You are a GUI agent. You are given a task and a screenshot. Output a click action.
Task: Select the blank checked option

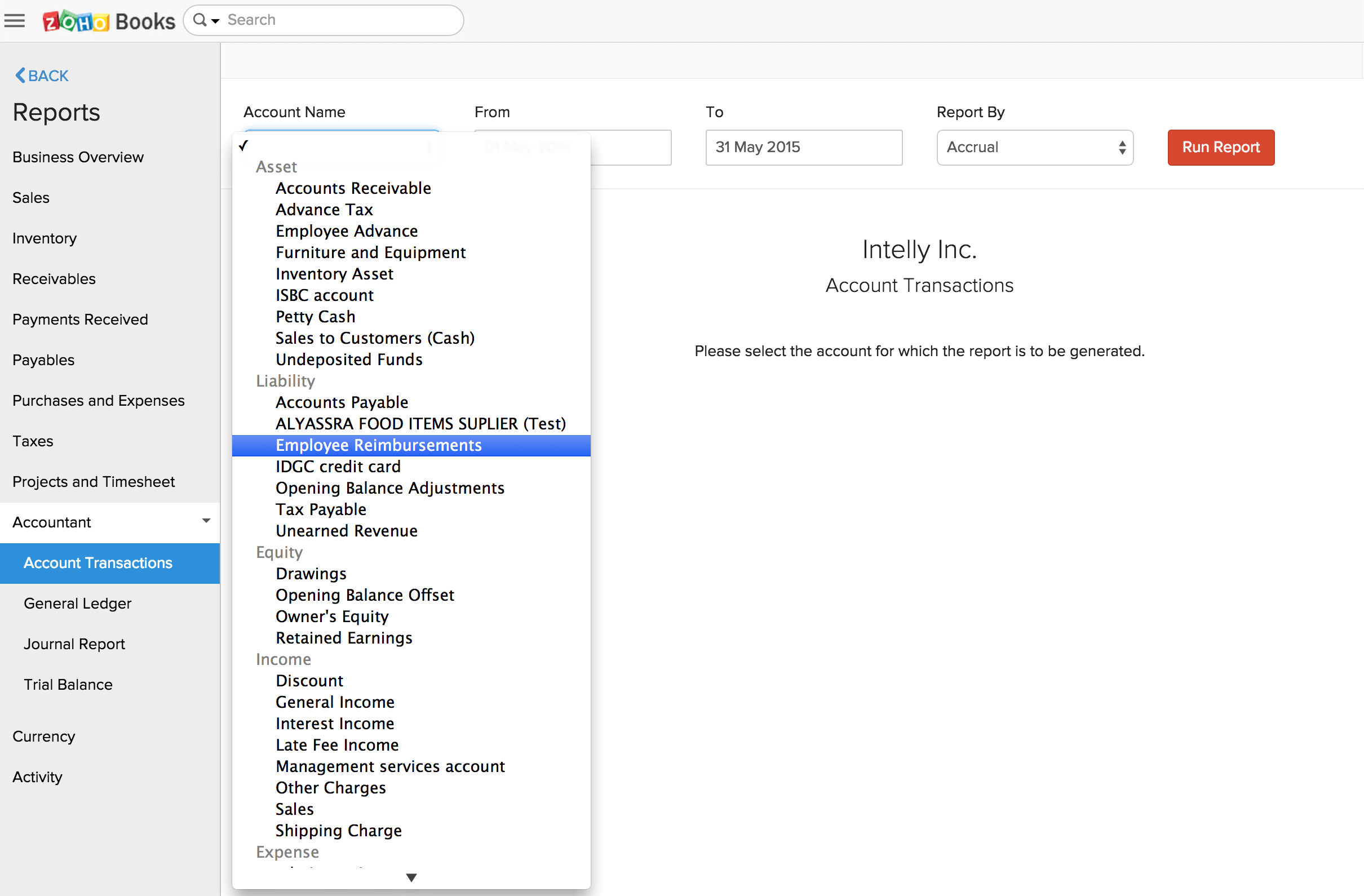click(344, 145)
